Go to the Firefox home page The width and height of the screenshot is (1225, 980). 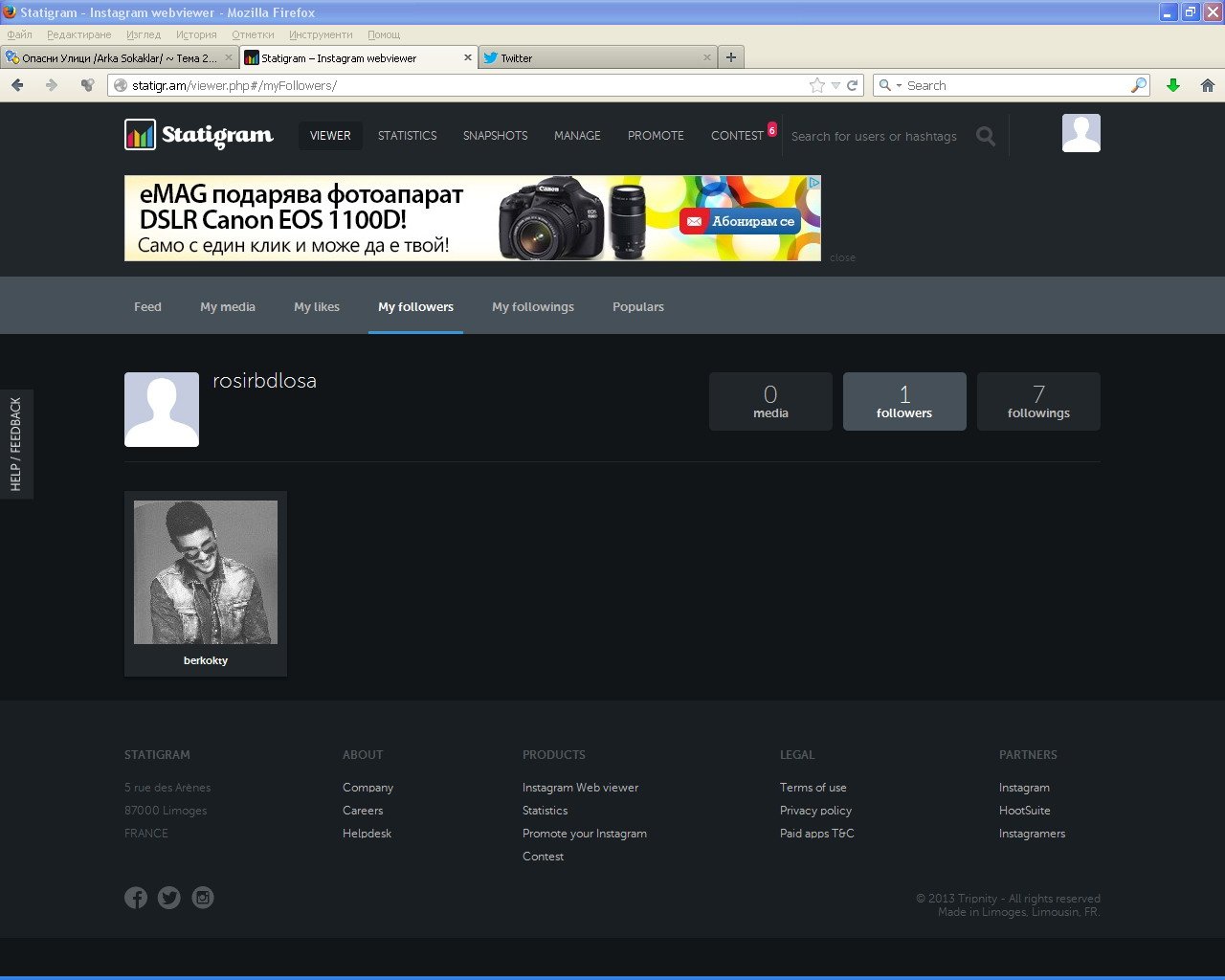[1207, 85]
